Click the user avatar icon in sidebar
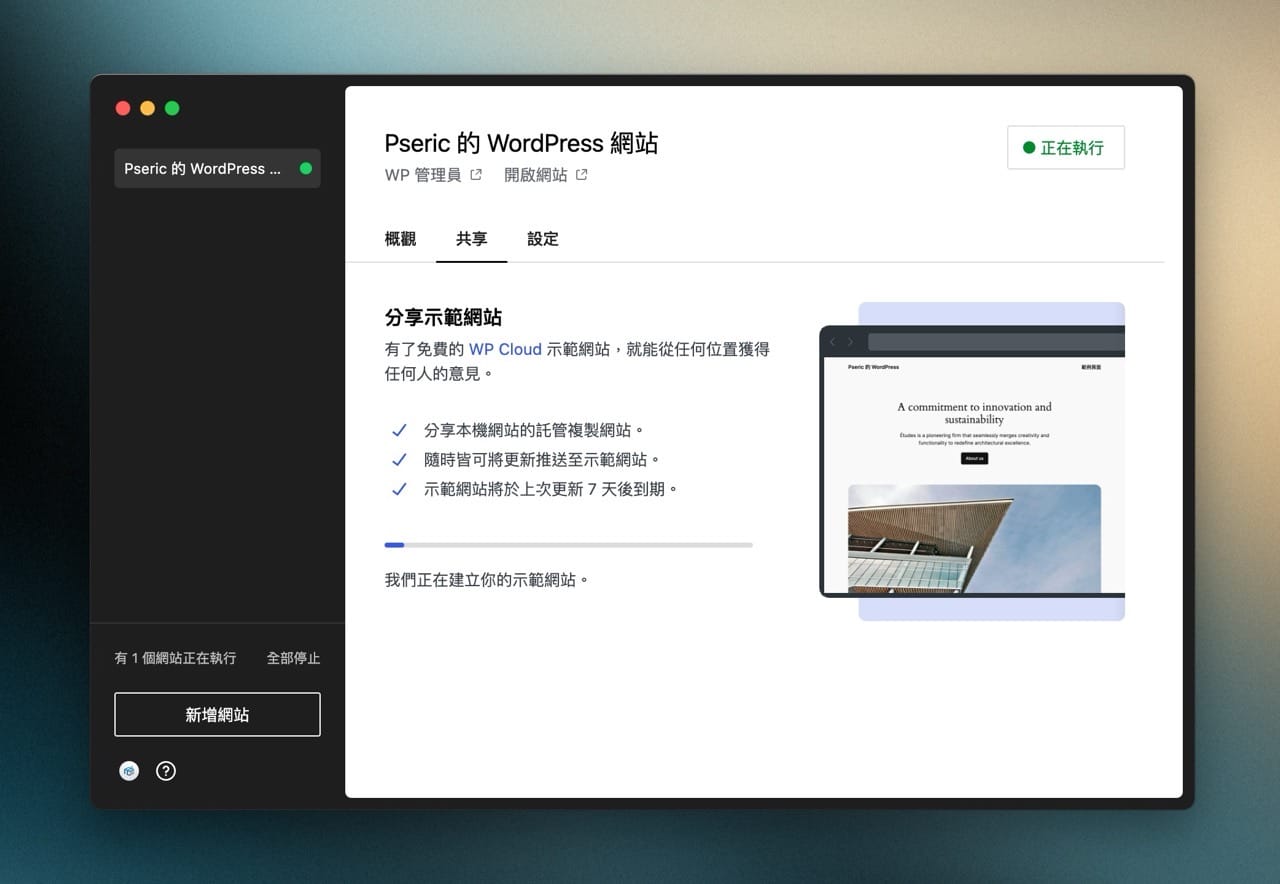 129,771
